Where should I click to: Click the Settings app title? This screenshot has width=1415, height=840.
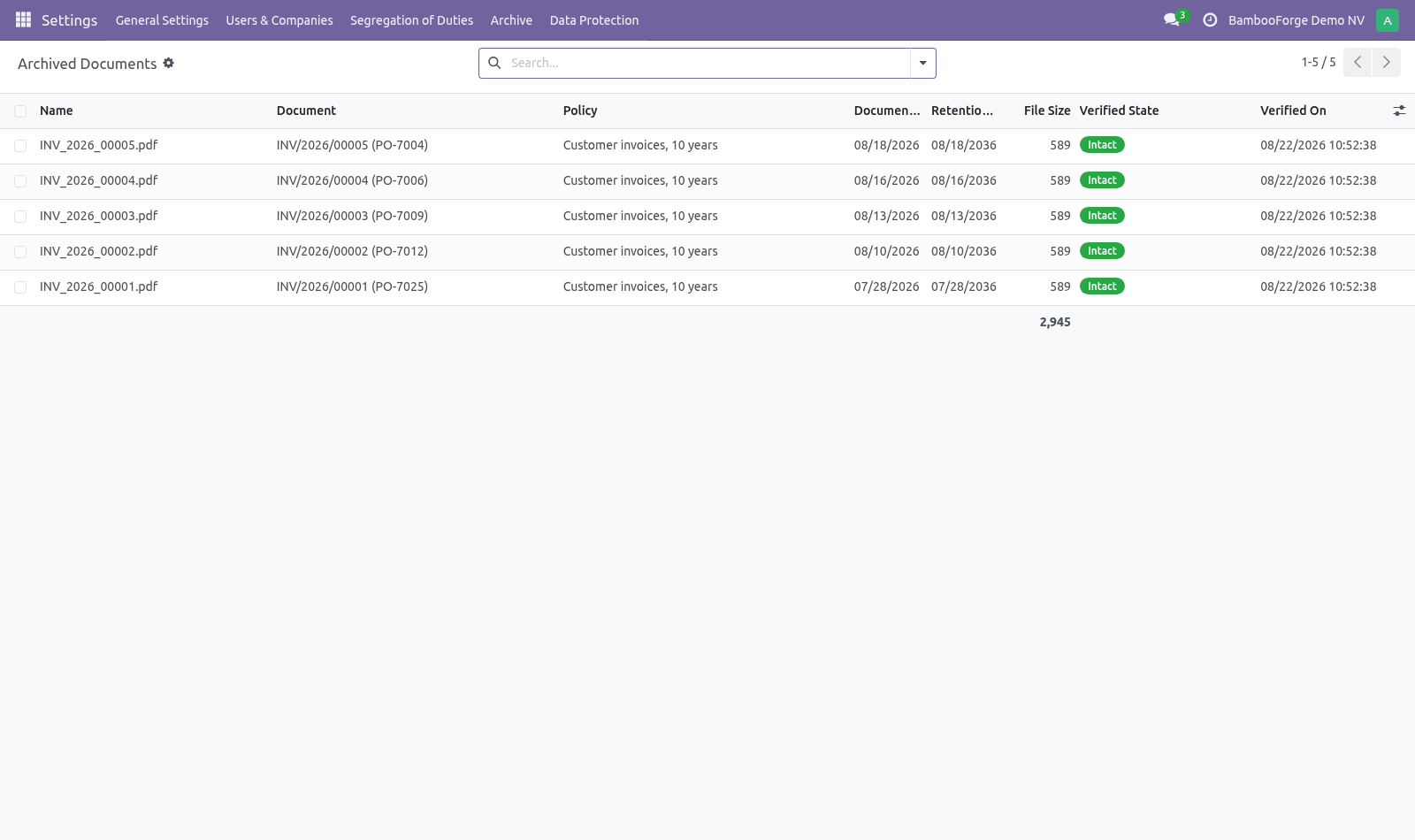(x=69, y=19)
